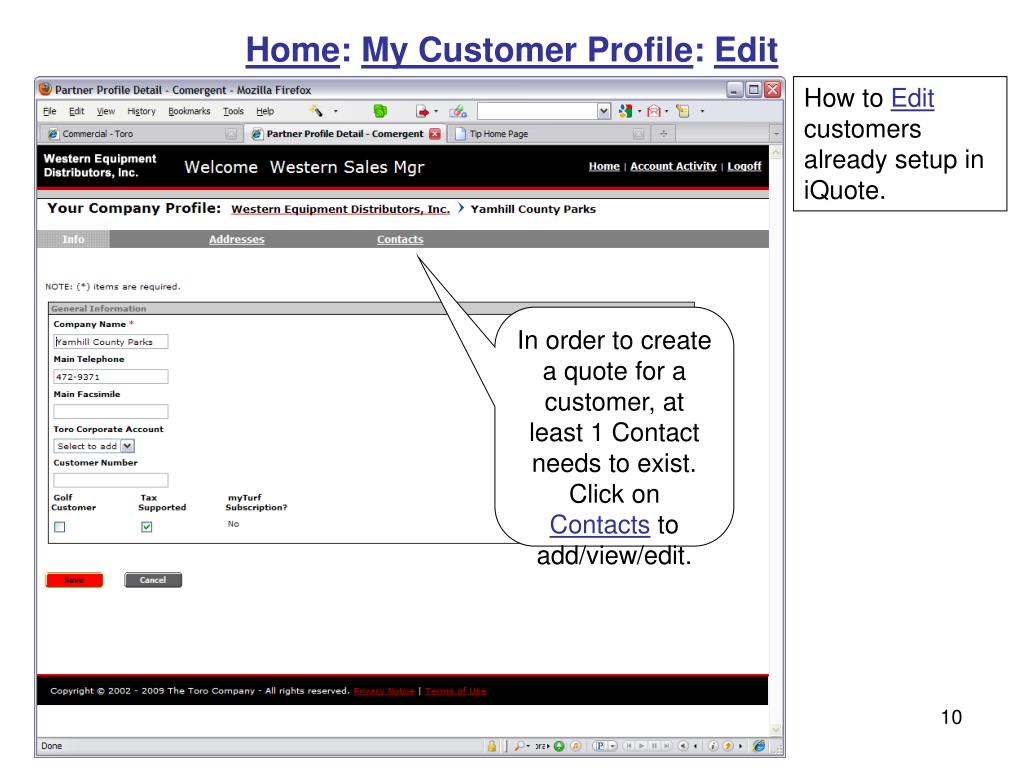Click the info 'i' icon in status bar
The width and height of the screenshot is (1024, 768).
[712, 746]
